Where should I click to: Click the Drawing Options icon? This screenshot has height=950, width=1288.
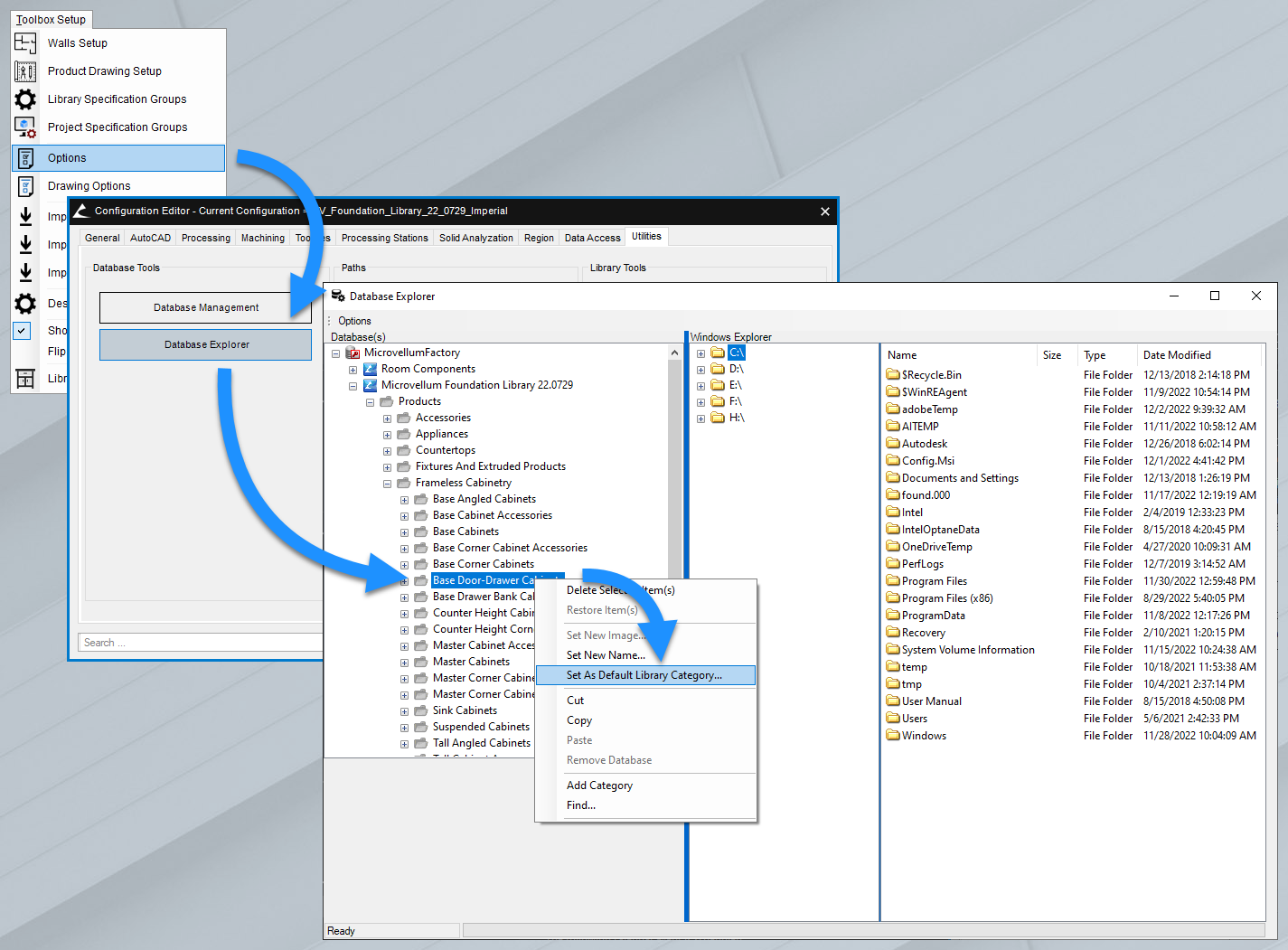pyautogui.click(x=25, y=186)
